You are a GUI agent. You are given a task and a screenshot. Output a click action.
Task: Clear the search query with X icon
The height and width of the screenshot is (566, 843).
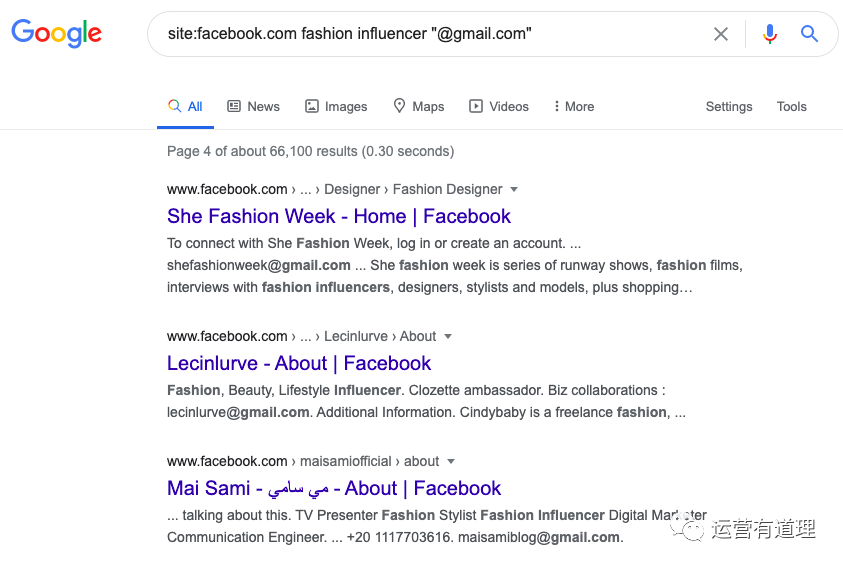point(721,34)
